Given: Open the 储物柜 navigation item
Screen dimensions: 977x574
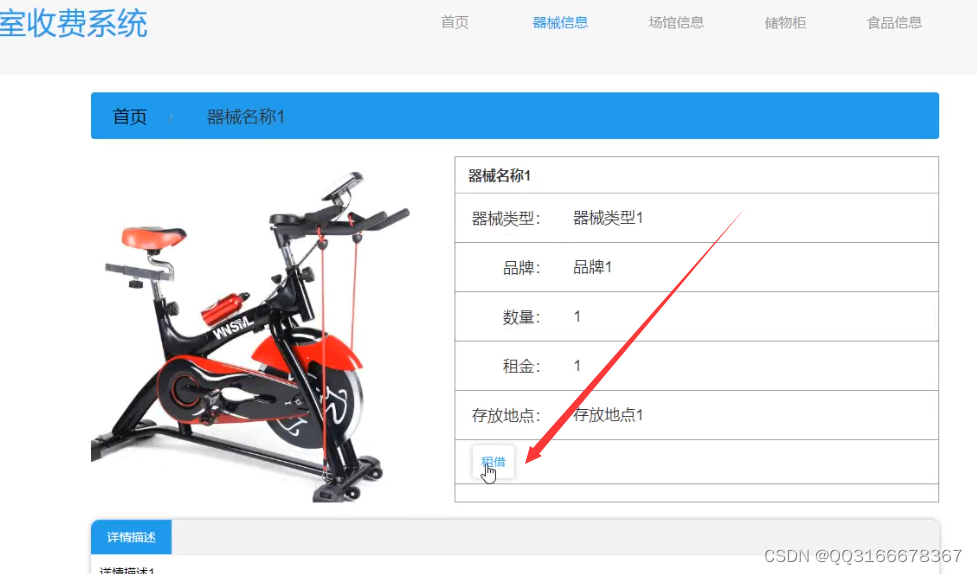Looking at the screenshot, I should point(785,22).
